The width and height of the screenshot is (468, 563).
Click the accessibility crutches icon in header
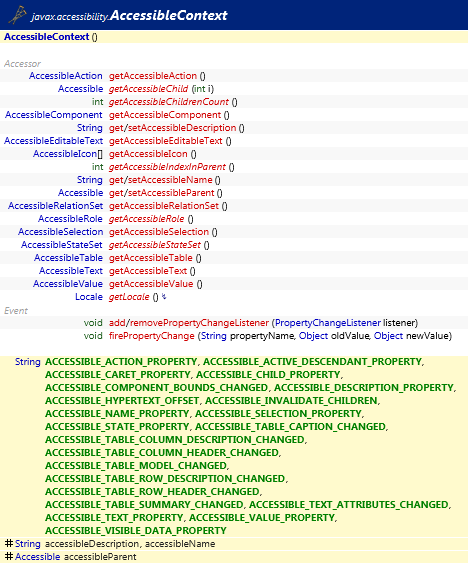point(17,15)
